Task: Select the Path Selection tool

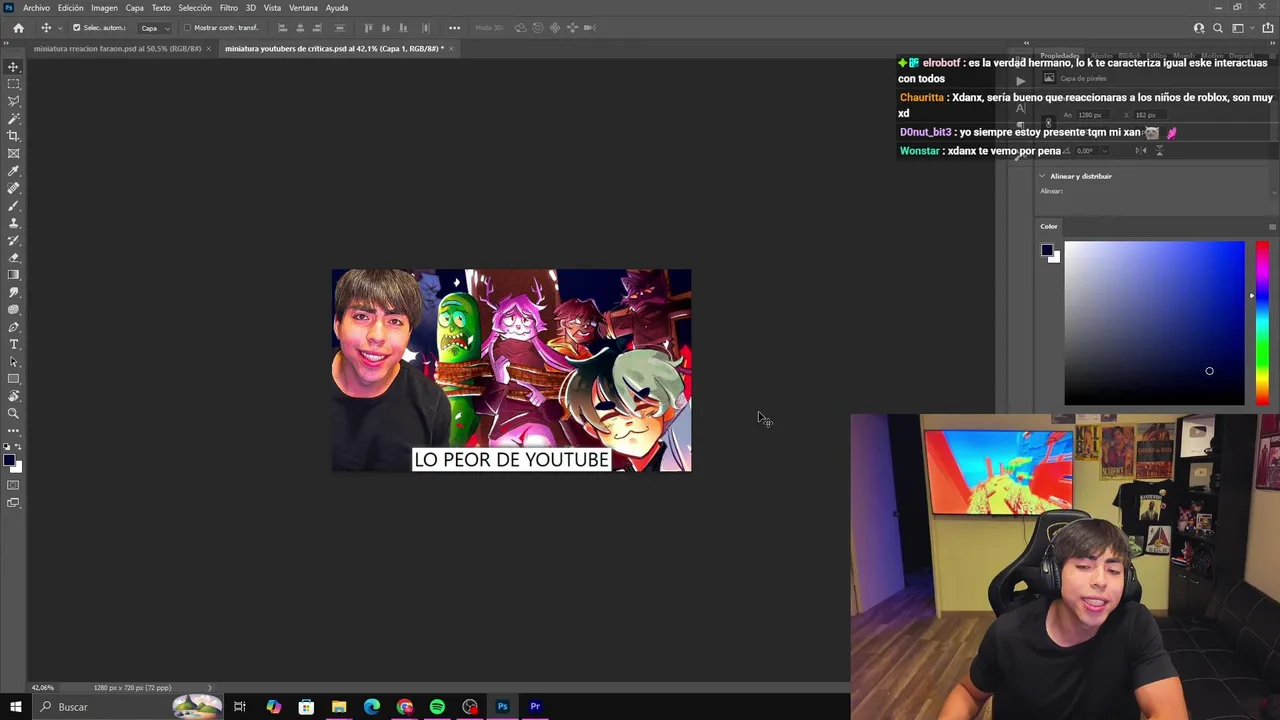Action: point(13,361)
